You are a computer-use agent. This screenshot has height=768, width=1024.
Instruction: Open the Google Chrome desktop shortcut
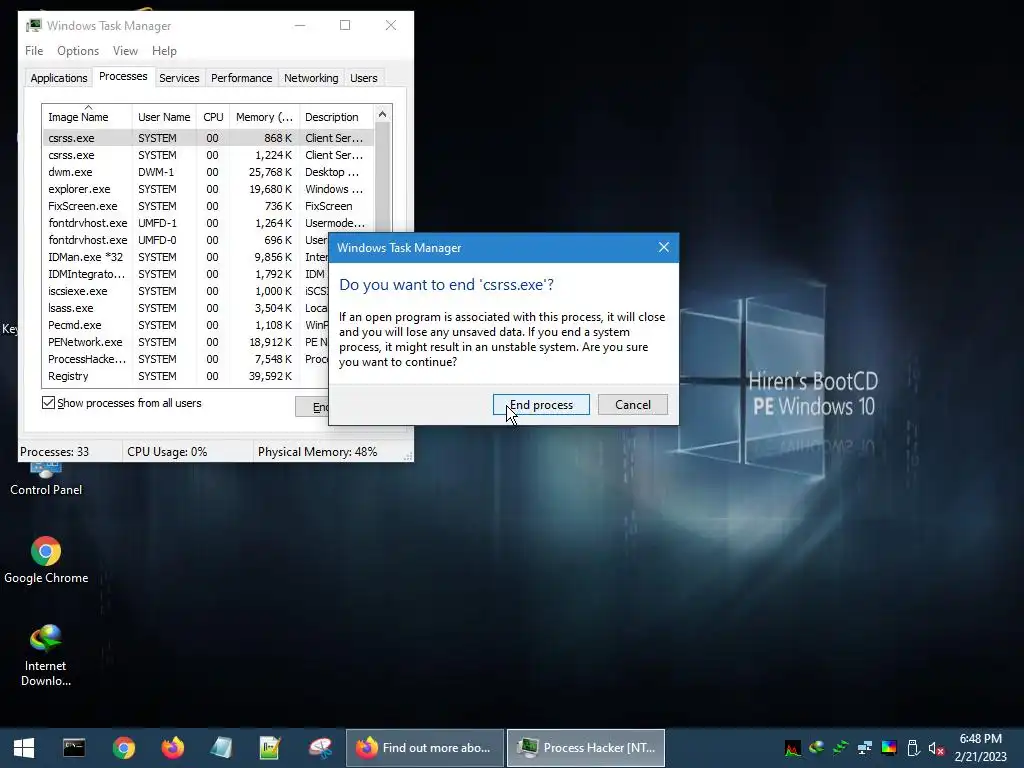tap(46, 560)
